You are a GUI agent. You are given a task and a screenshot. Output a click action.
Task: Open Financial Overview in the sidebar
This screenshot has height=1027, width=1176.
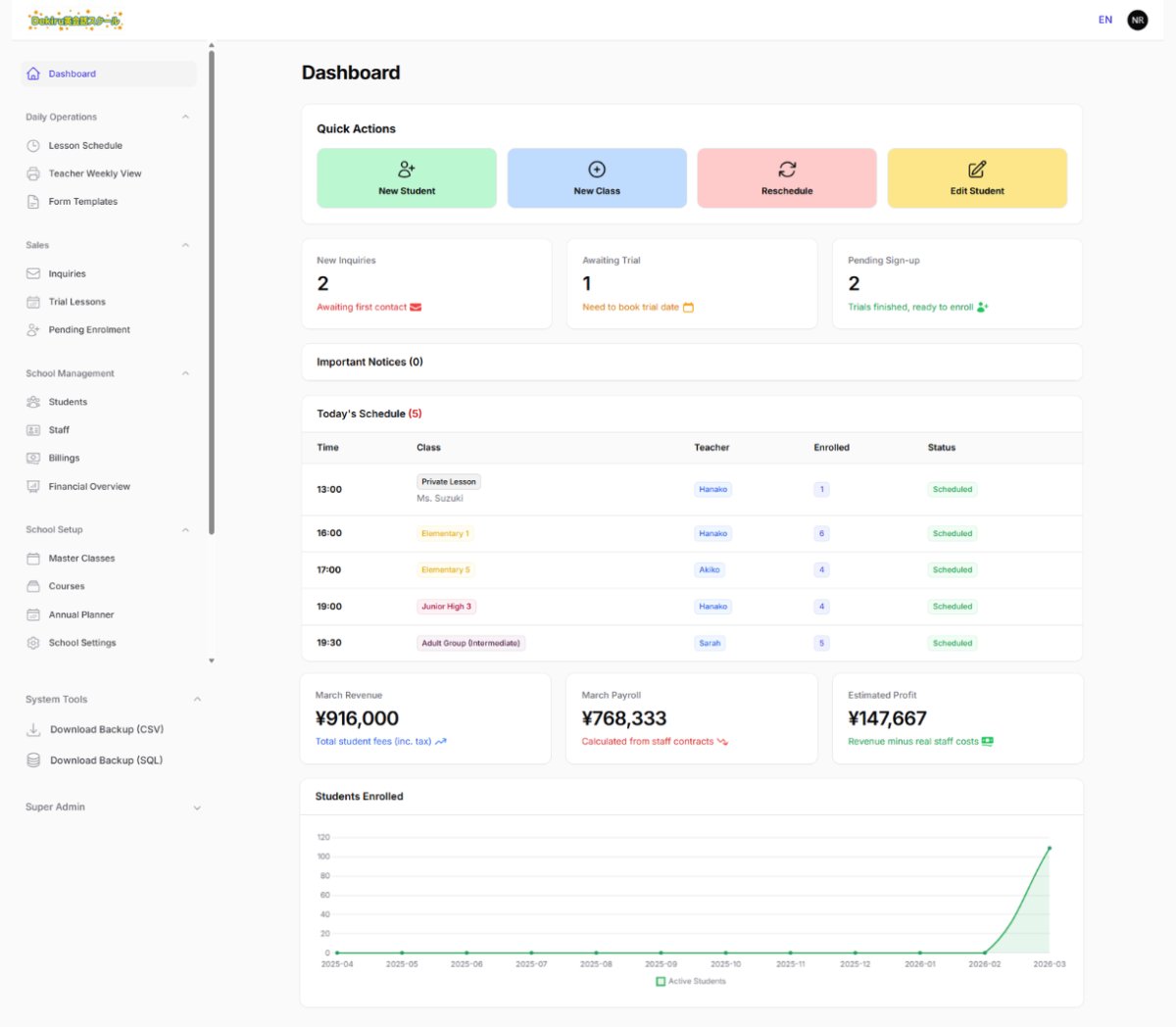click(x=89, y=486)
